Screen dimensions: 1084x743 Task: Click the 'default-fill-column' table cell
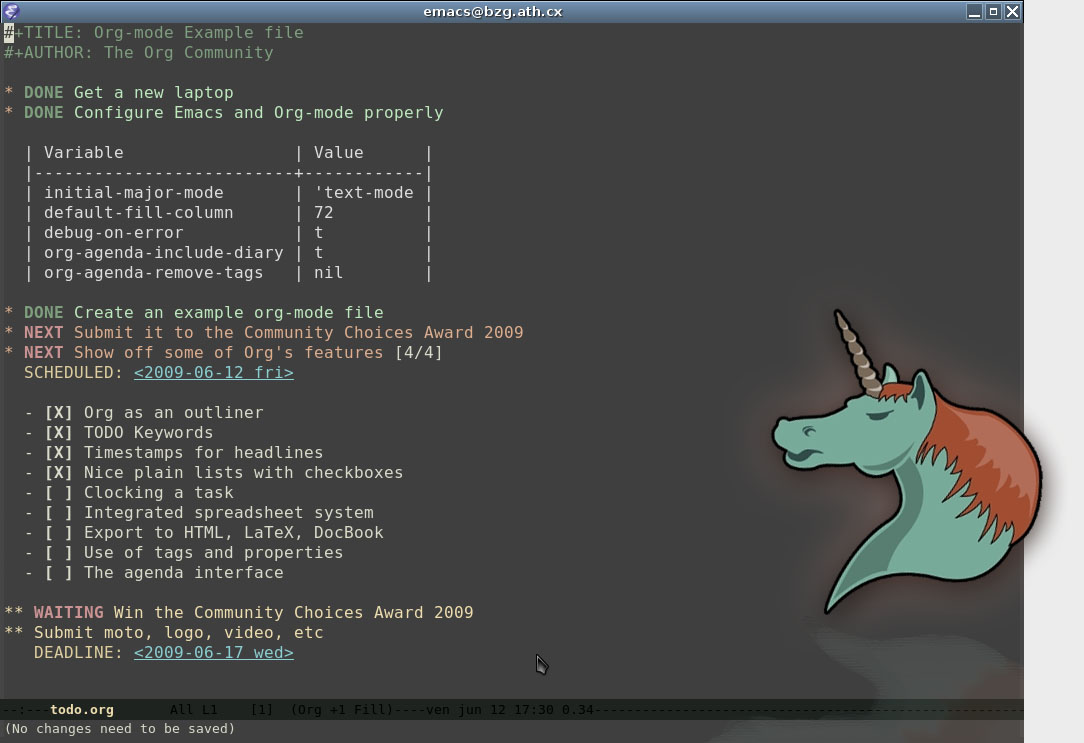point(138,213)
